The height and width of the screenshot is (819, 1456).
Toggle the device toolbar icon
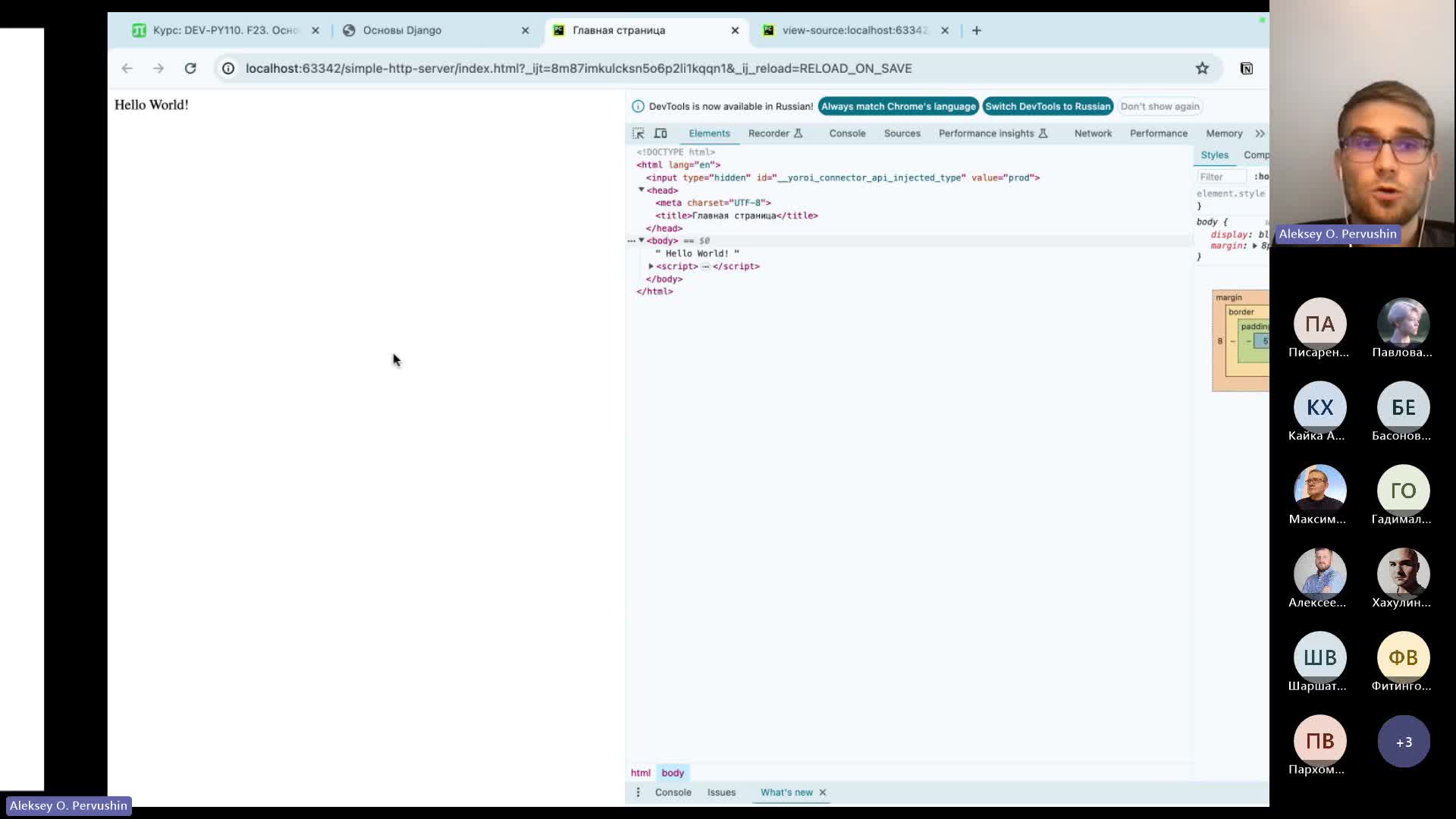(661, 133)
